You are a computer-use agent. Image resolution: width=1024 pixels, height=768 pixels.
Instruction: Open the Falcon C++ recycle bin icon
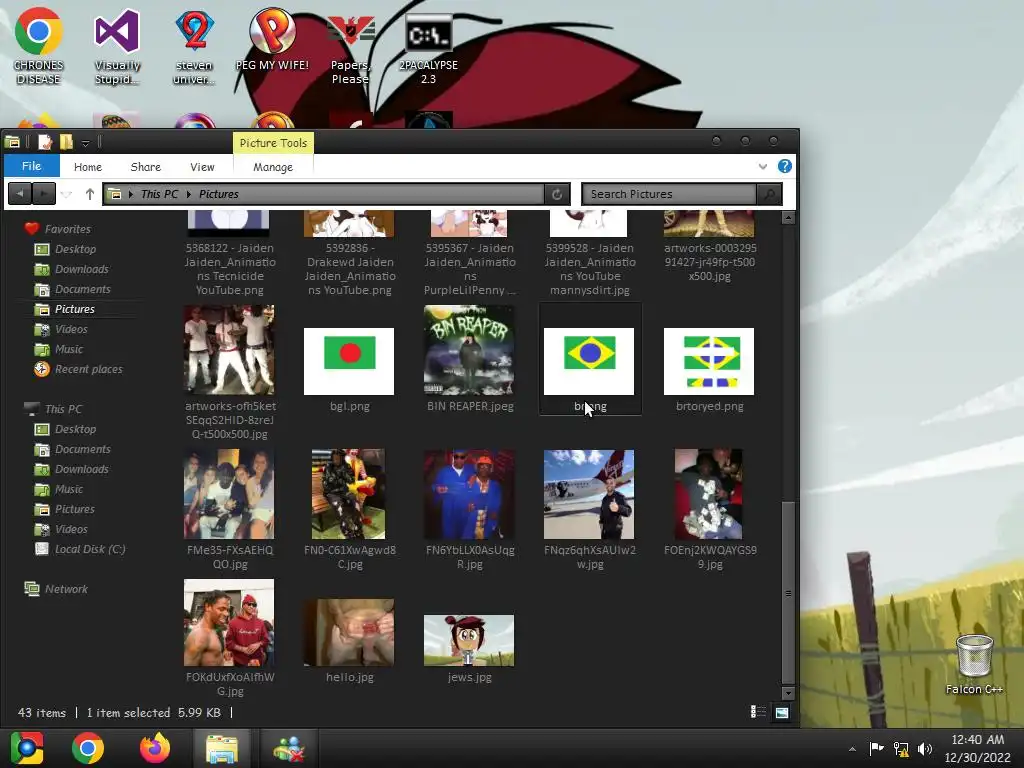[974, 663]
